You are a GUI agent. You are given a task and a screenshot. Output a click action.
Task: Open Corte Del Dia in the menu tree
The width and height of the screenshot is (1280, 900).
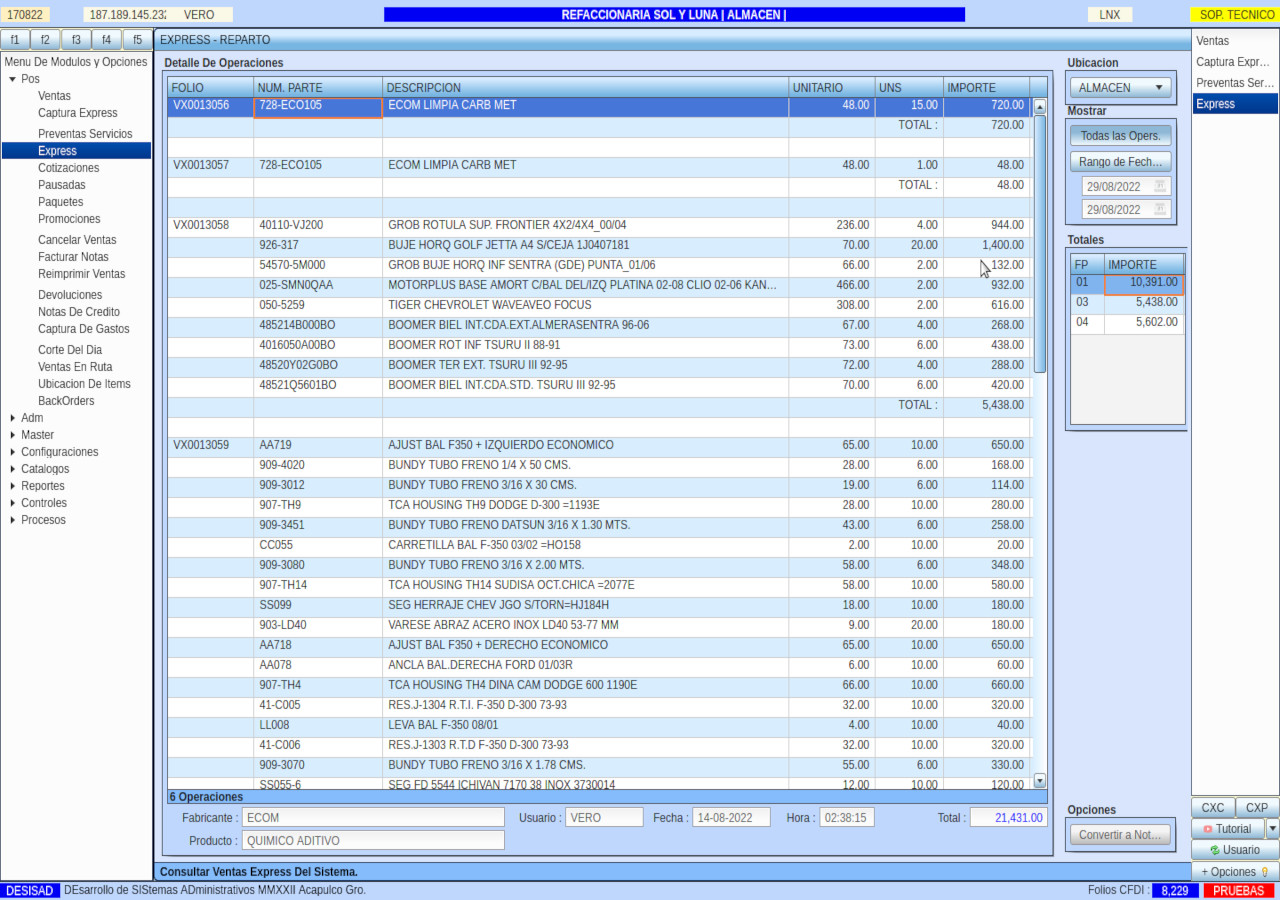(70, 350)
